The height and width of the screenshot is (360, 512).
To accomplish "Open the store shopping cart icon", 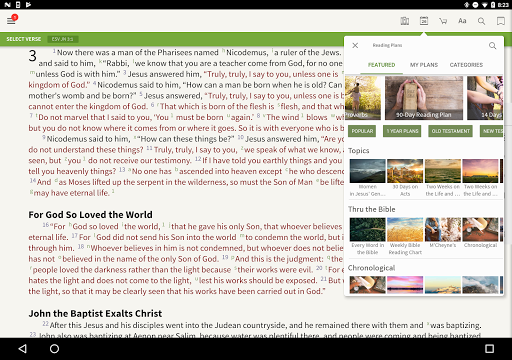I will (x=443, y=21).
